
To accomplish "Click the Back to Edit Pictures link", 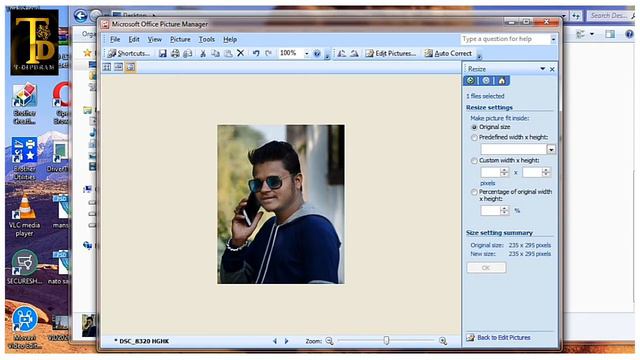I will (504, 338).
